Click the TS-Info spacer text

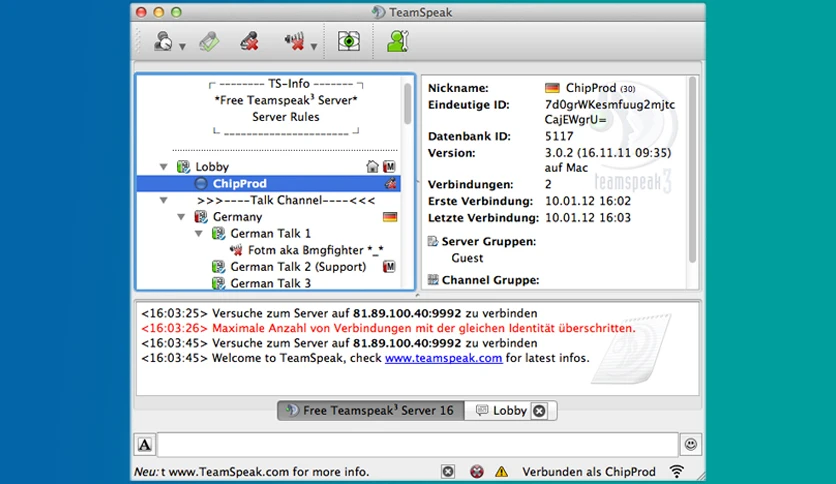pos(286,84)
